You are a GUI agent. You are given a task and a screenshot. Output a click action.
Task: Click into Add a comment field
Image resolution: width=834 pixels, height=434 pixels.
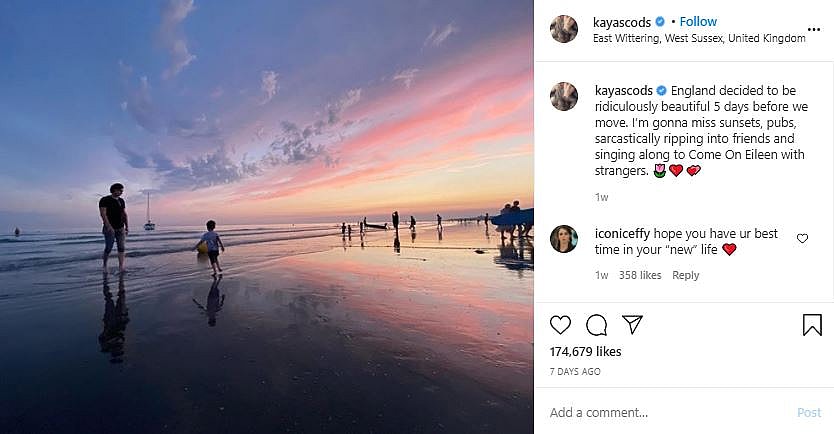660,412
